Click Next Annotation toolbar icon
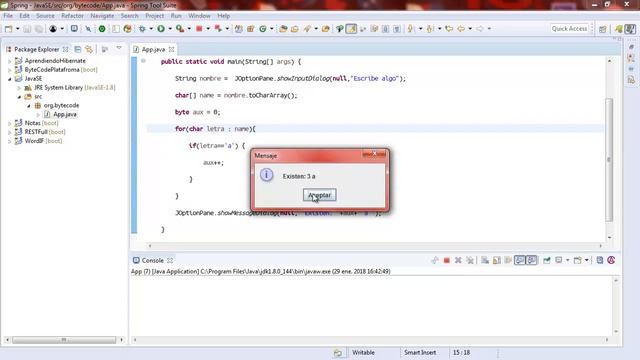The width and height of the screenshot is (640, 360). point(411,29)
